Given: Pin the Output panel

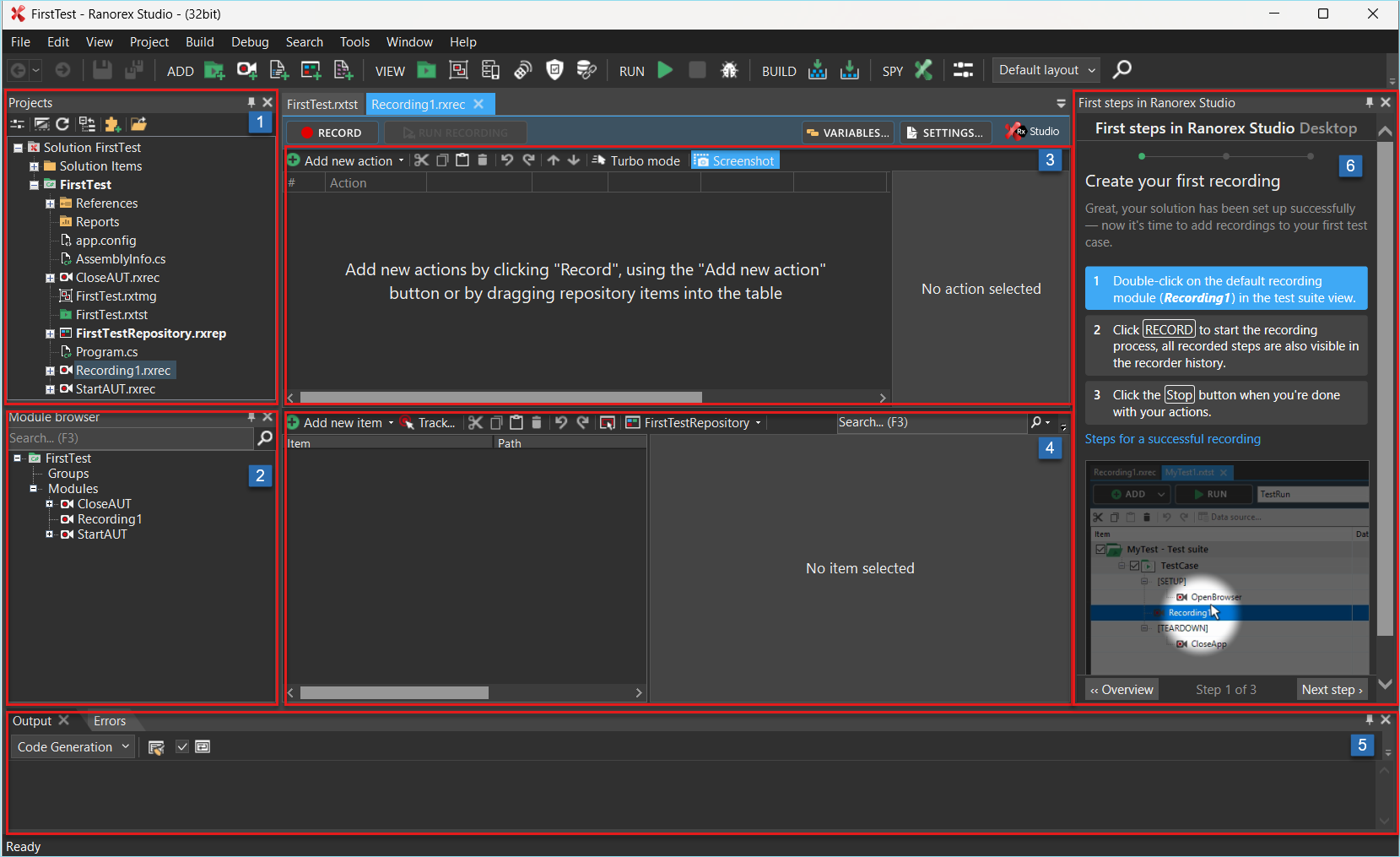Looking at the screenshot, I should pyautogui.click(x=1370, y=720).
